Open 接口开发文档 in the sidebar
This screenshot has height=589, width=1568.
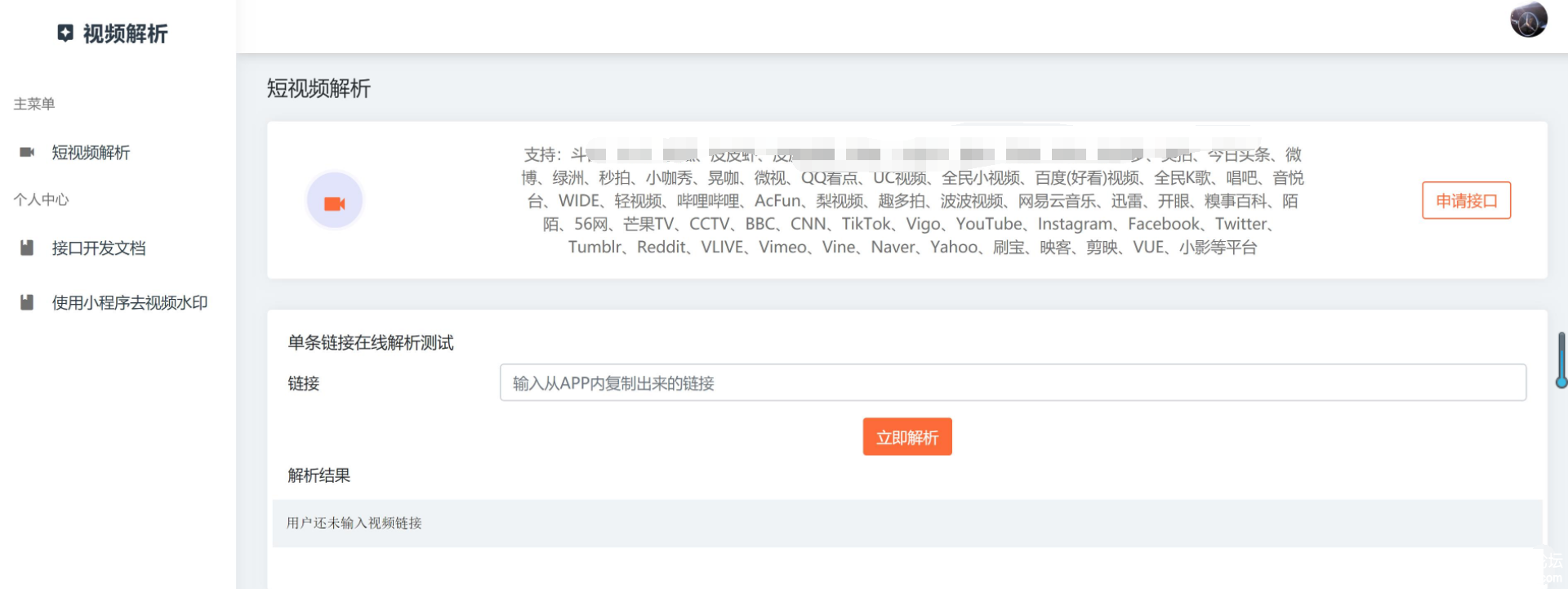click(99, 248)
